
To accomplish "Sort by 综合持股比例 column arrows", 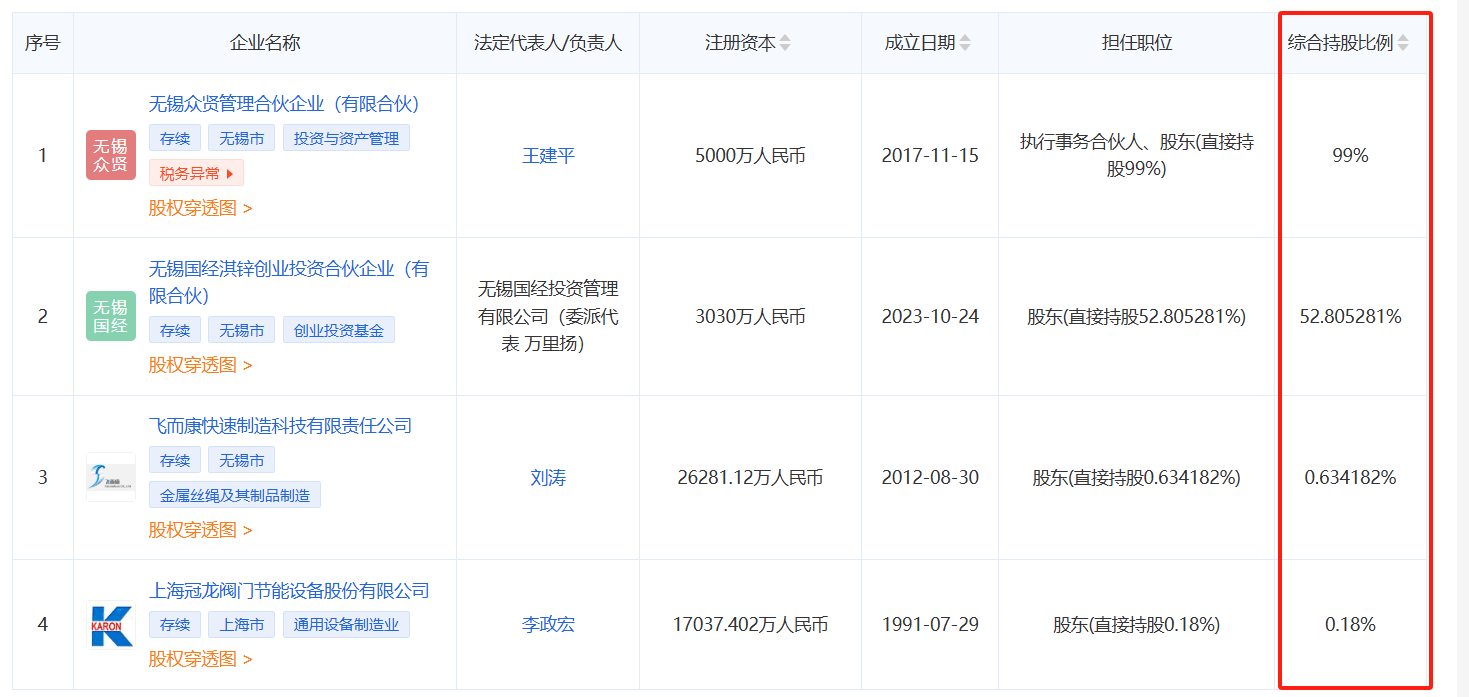I will [1403, 43].
